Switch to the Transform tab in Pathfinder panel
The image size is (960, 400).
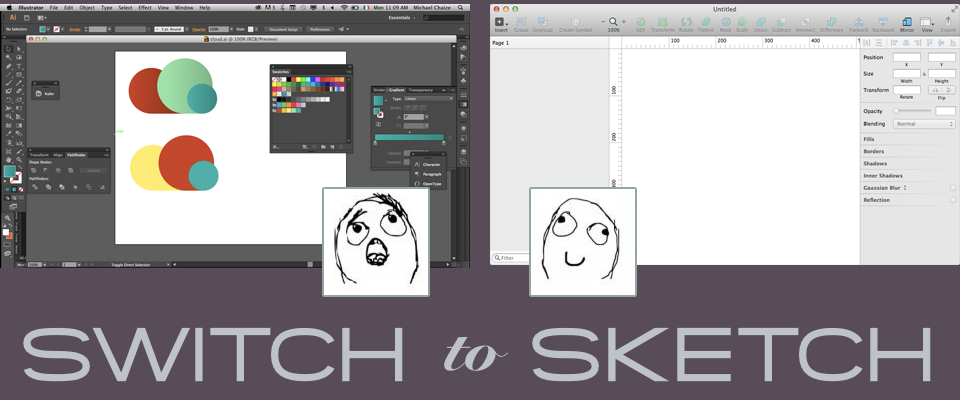click(39, 155)
